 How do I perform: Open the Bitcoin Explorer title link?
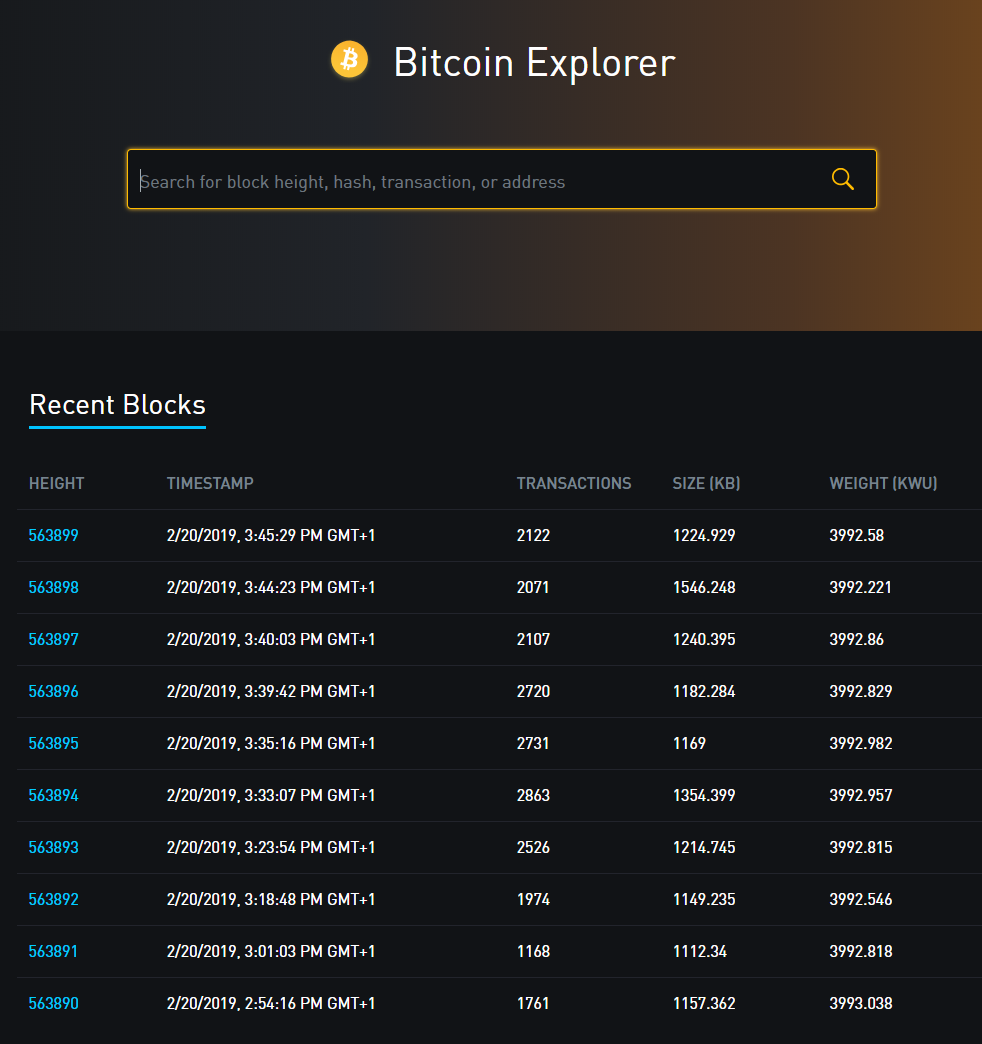pos(535,63)
